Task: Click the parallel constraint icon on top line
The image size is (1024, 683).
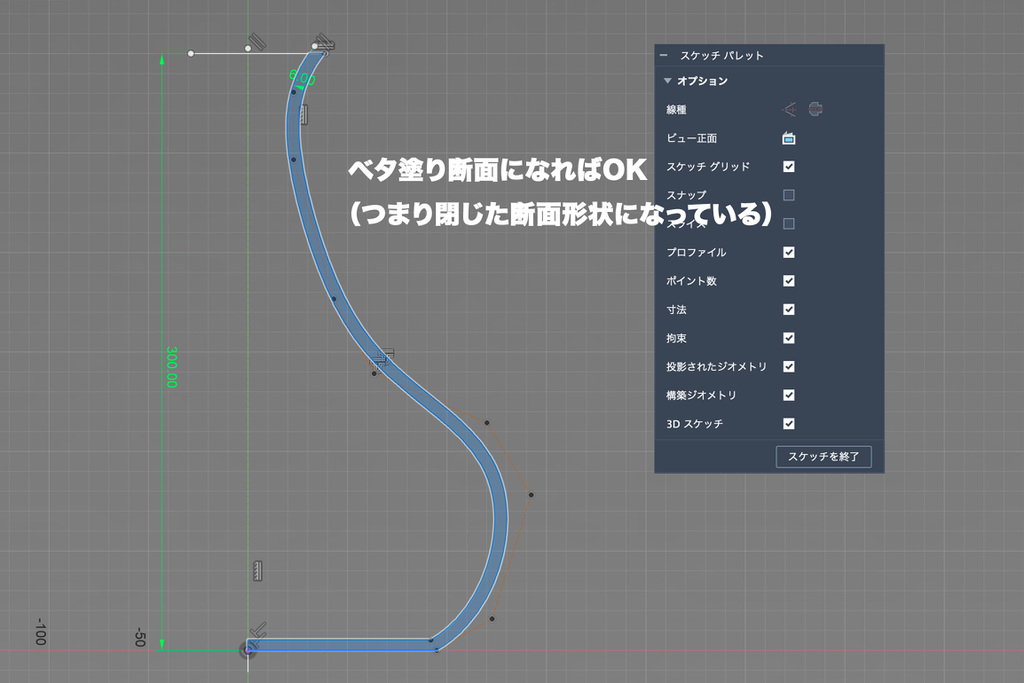Action: (256, 43)
